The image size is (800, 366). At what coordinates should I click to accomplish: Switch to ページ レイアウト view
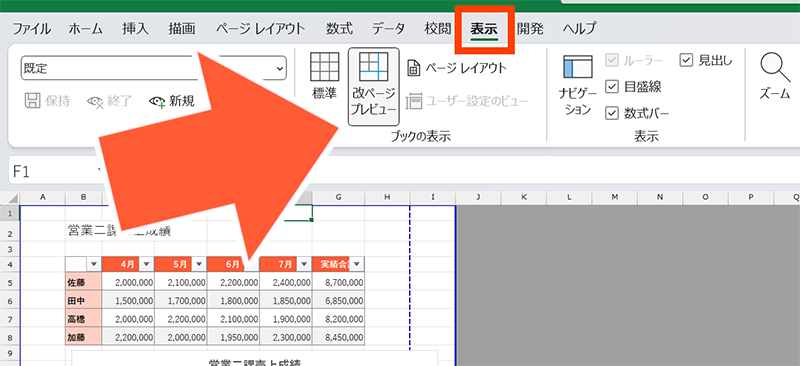[x=457, y=68]
